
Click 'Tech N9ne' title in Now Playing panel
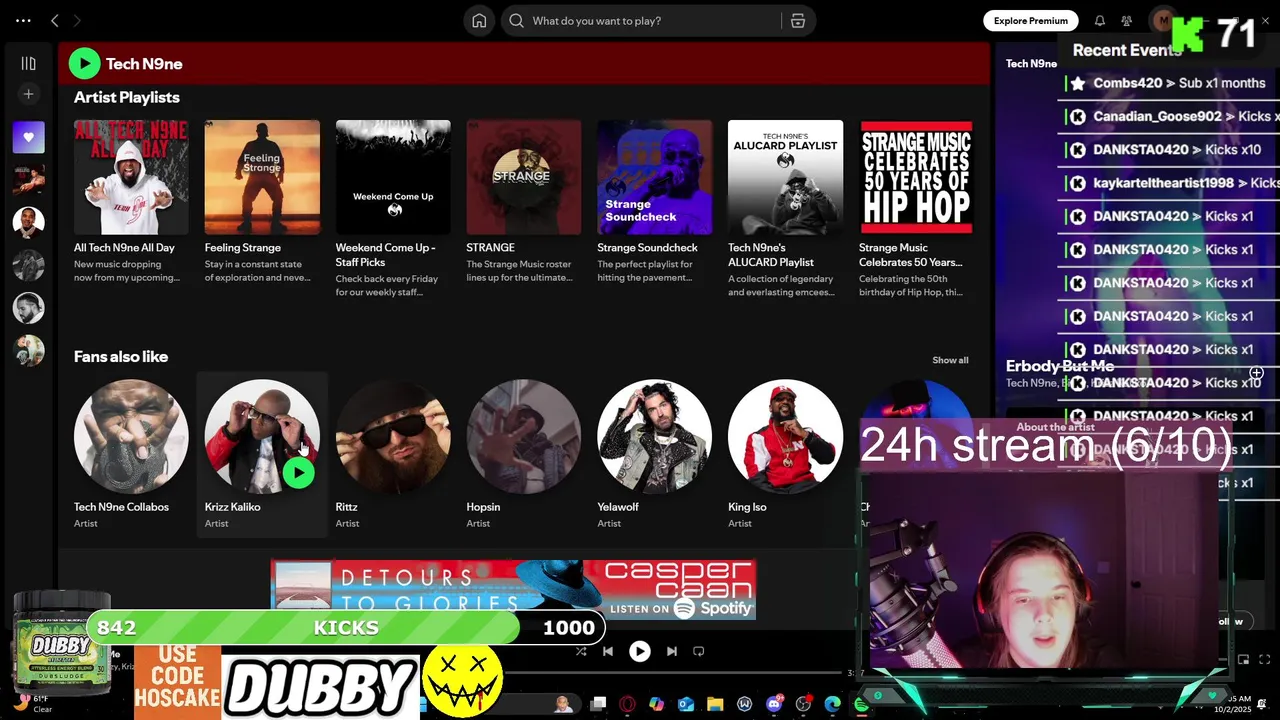1031,63
